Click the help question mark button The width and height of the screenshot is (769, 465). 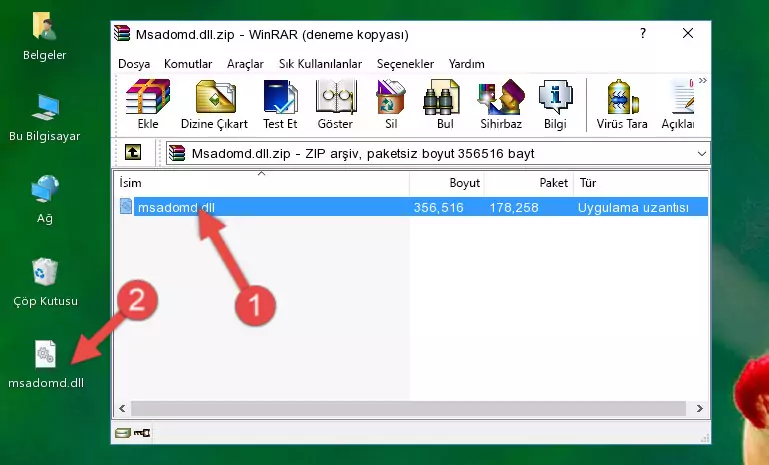point(643,33)
